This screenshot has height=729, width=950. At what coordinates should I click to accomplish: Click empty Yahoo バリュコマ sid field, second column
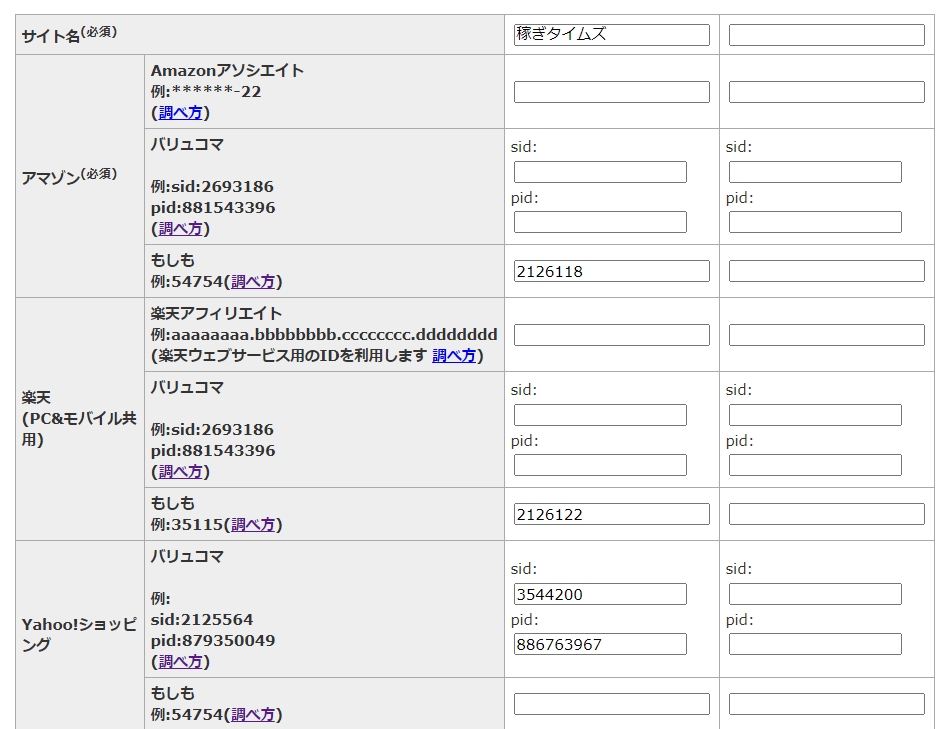pyautogui.click(x=815, y=594)
